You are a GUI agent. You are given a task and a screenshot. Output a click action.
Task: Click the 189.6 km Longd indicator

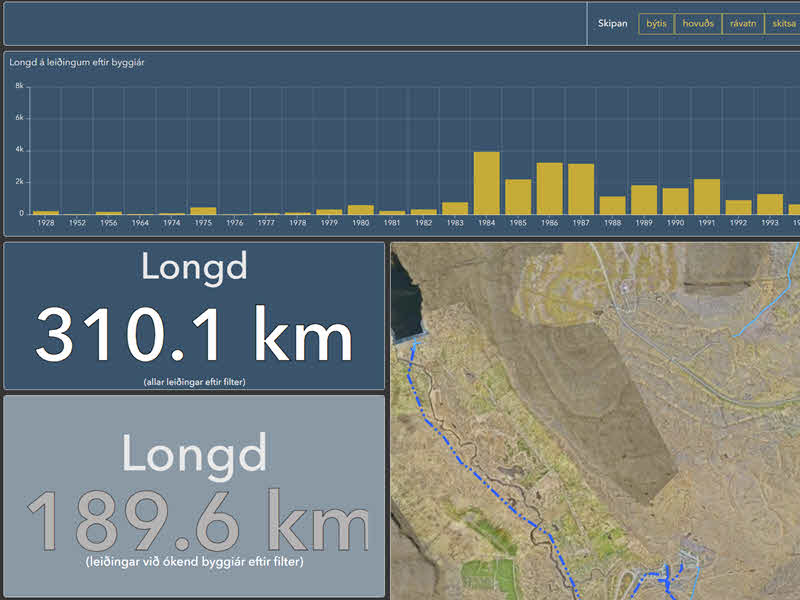pyautogui.click(x=194, y=496)
